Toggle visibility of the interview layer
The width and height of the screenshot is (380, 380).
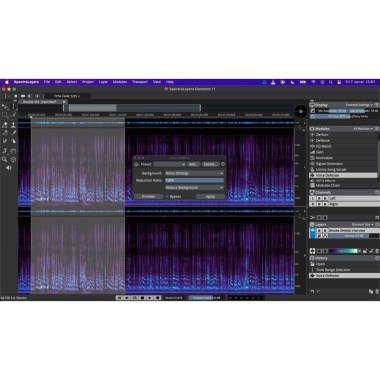[313, 230]
